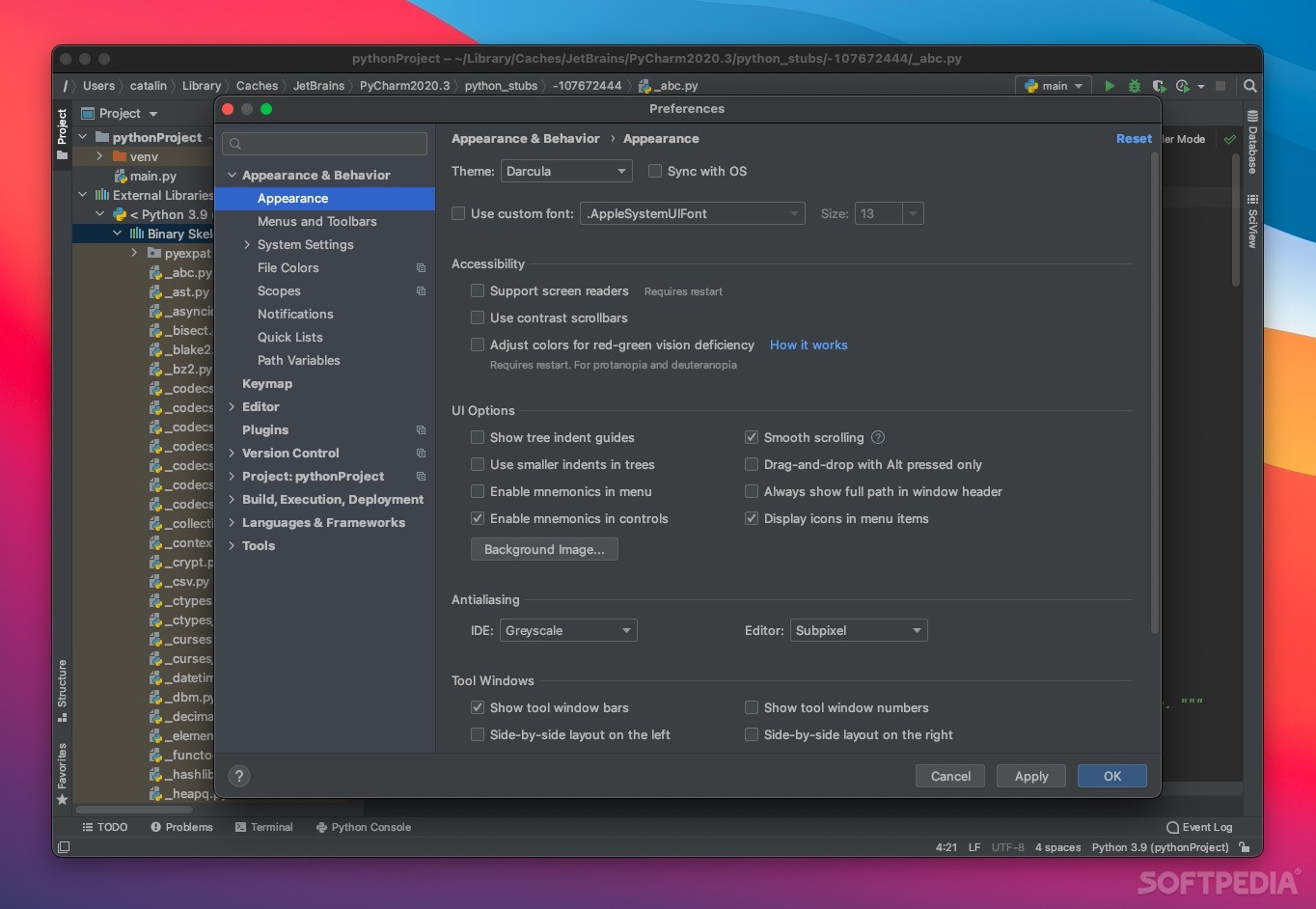Viewport: 1316px width, 909px height.
Task: Uncheck Display icons in menu items
Action: 752,518
